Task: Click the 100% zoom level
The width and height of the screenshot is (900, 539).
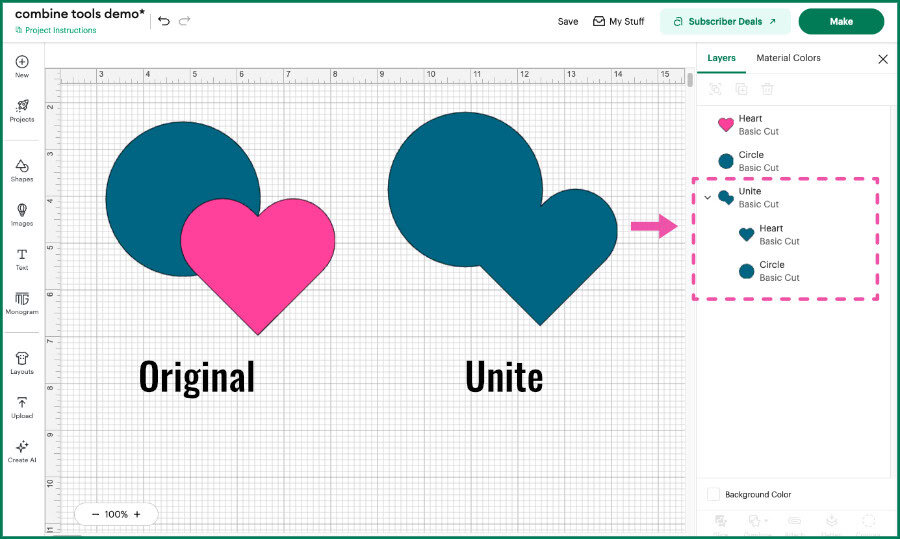Action: pyautogui.click(x=116, y=514)
